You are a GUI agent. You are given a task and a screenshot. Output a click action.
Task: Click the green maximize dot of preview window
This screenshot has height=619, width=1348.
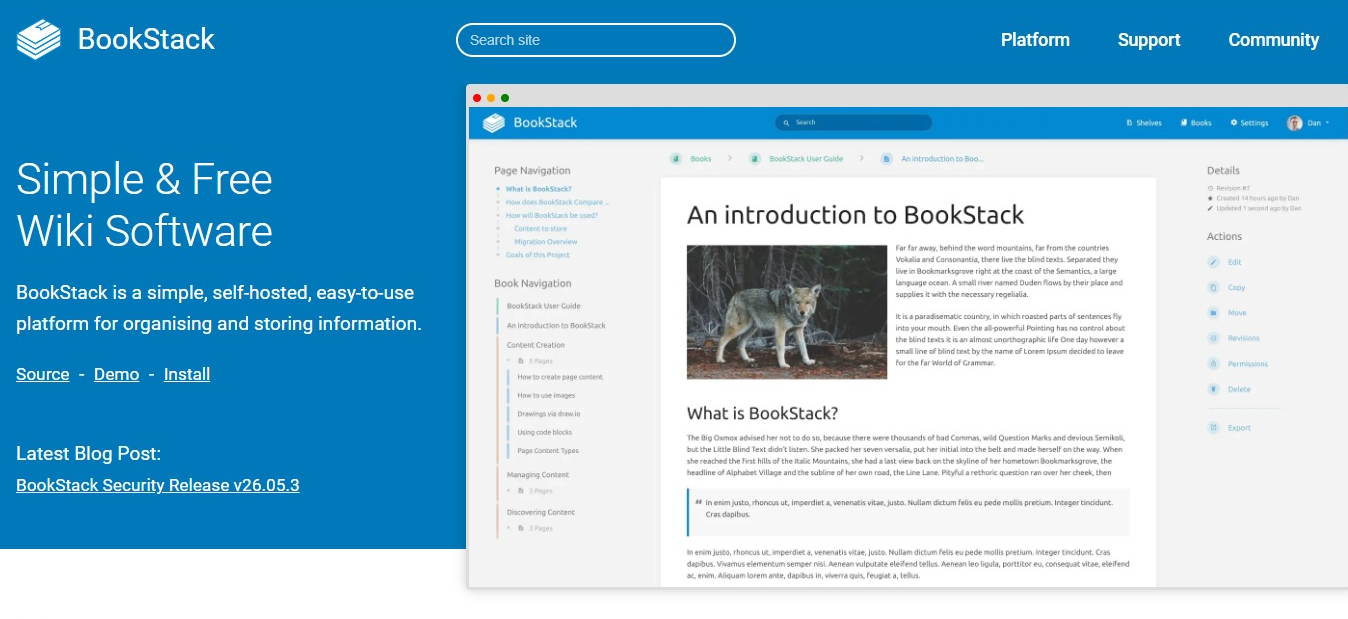tap(505, 98)
